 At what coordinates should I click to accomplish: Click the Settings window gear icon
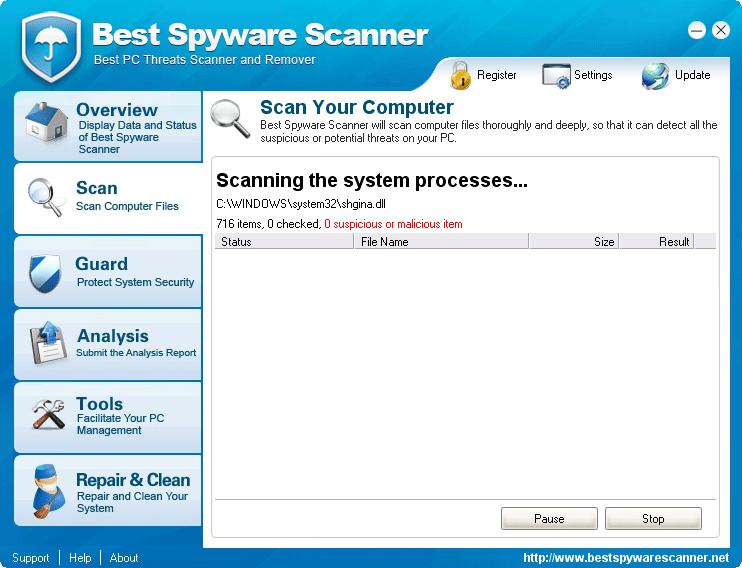click(x=556, y=76)
